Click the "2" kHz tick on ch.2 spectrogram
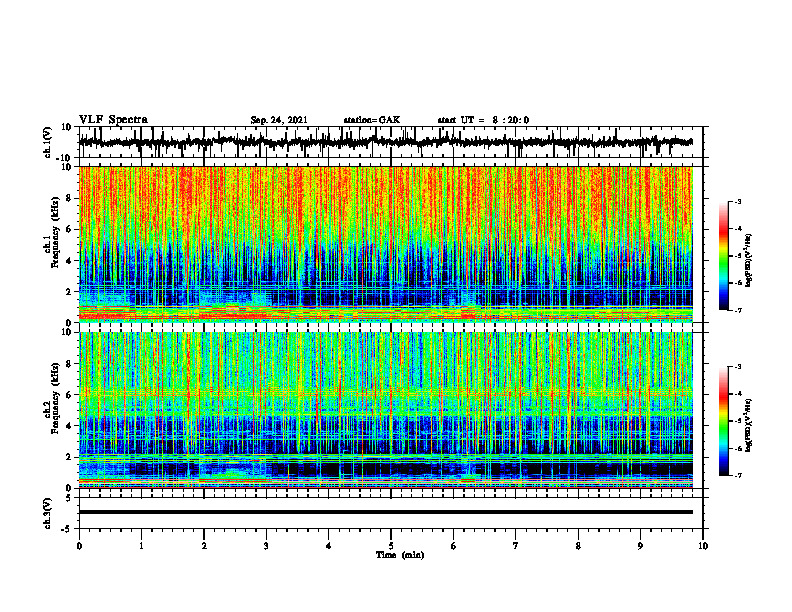The width and height of the screenshot is (792, 612). [69, 457]
